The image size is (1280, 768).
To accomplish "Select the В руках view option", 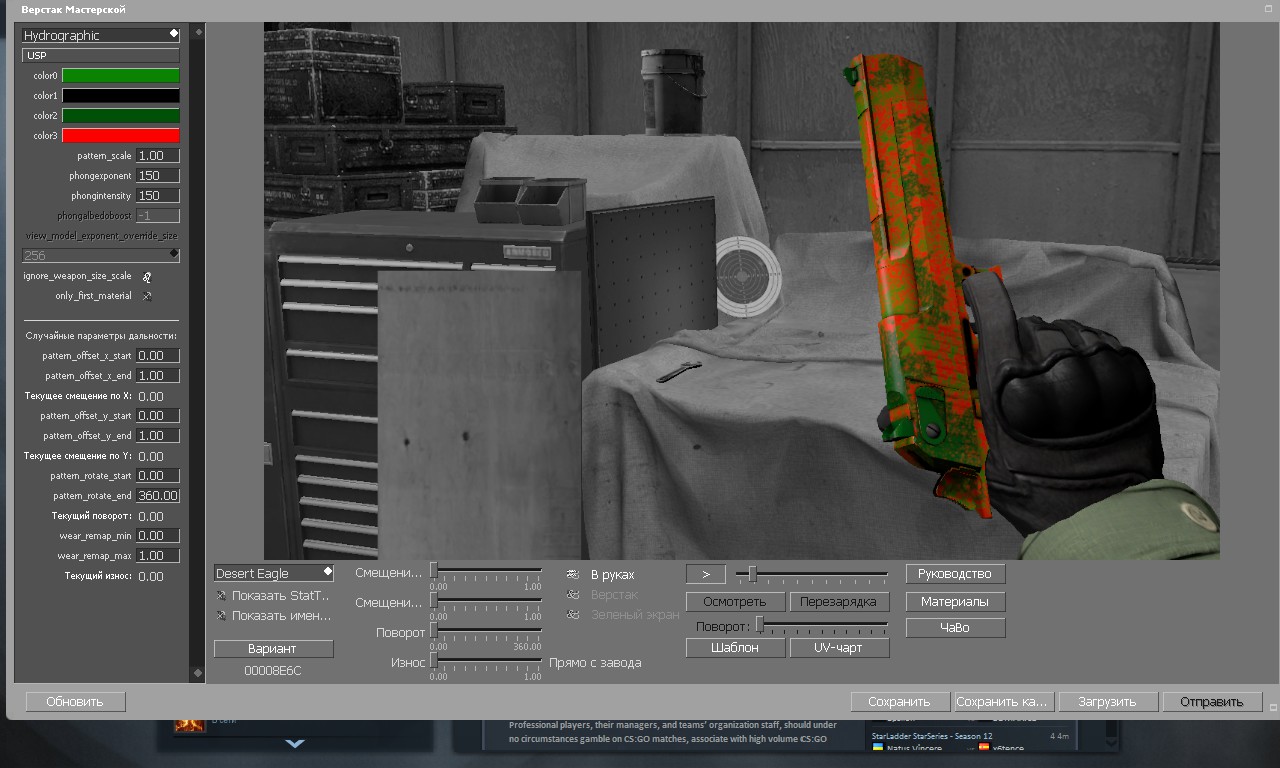I will coord(600,575).
